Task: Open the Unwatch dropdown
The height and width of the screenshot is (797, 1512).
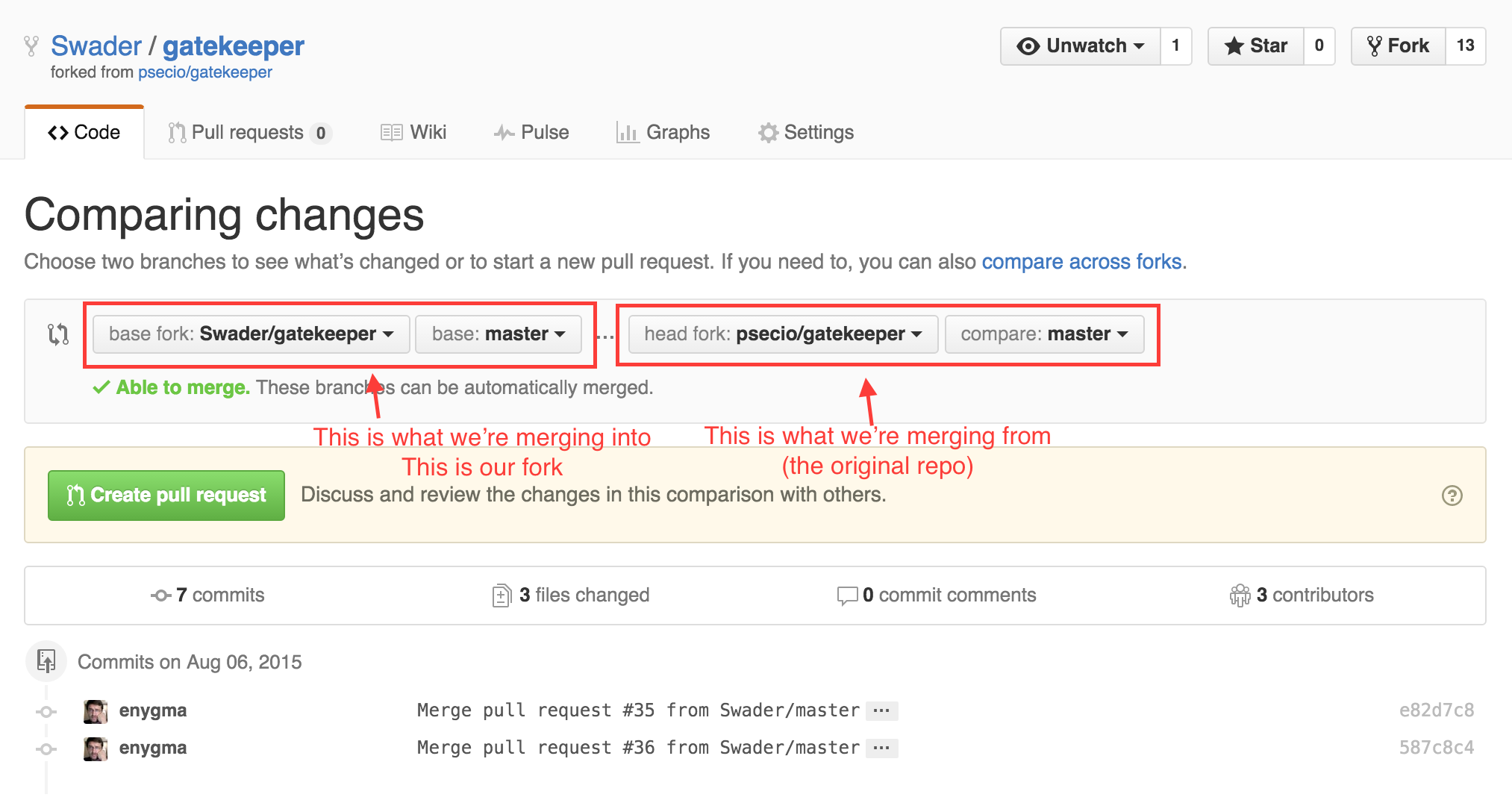Action: [x=1081, y=46]
